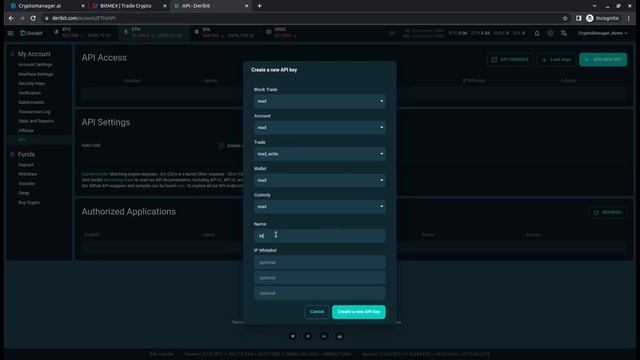The image size is (640, 360).
Task: Open the Wallet permission dropdown
Action: coord(319,180)
